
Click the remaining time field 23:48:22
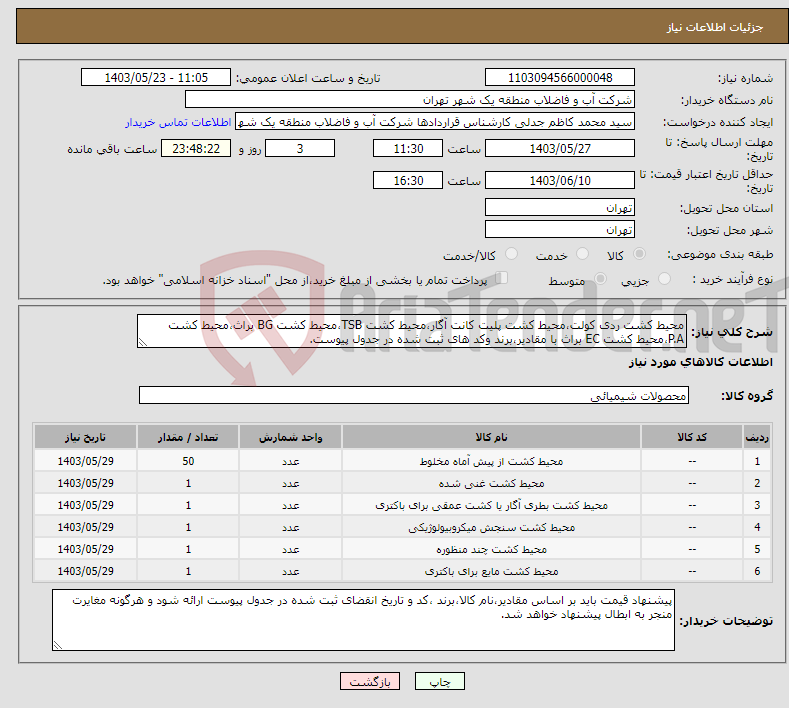(196, 148)
